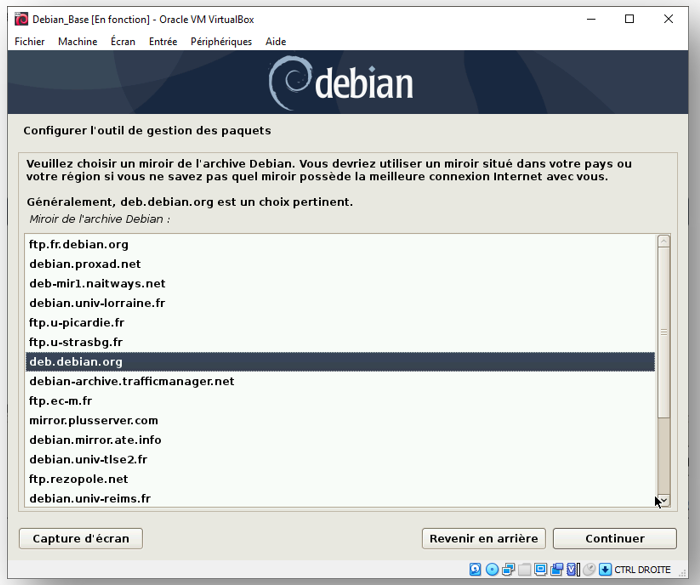Click the hard disk activity status icon
The image size is (700, 585).
(475, 569)
